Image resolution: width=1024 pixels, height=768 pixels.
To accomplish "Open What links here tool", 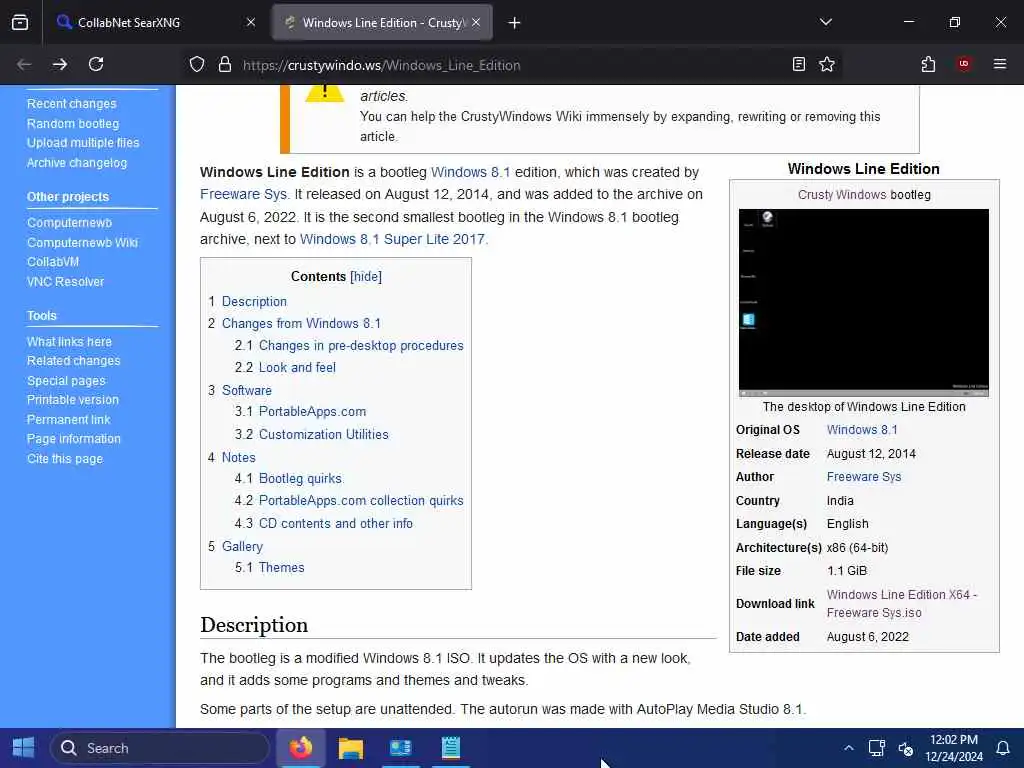I will point(69,342).
